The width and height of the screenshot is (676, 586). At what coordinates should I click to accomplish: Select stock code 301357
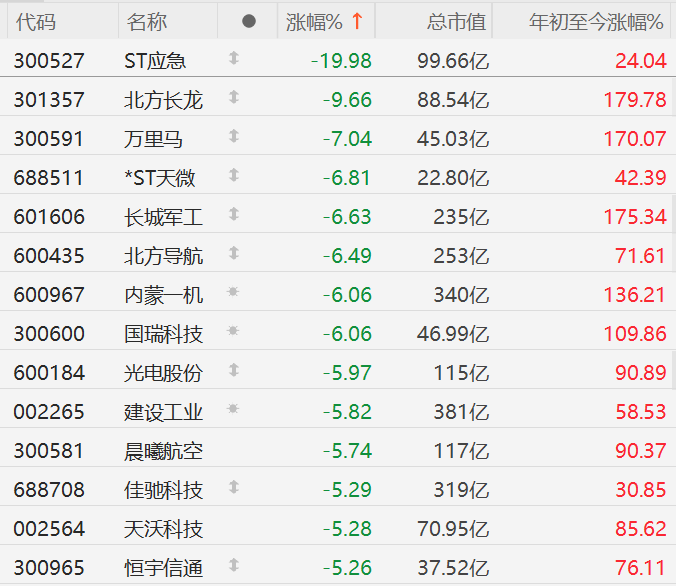coord(49,100)
